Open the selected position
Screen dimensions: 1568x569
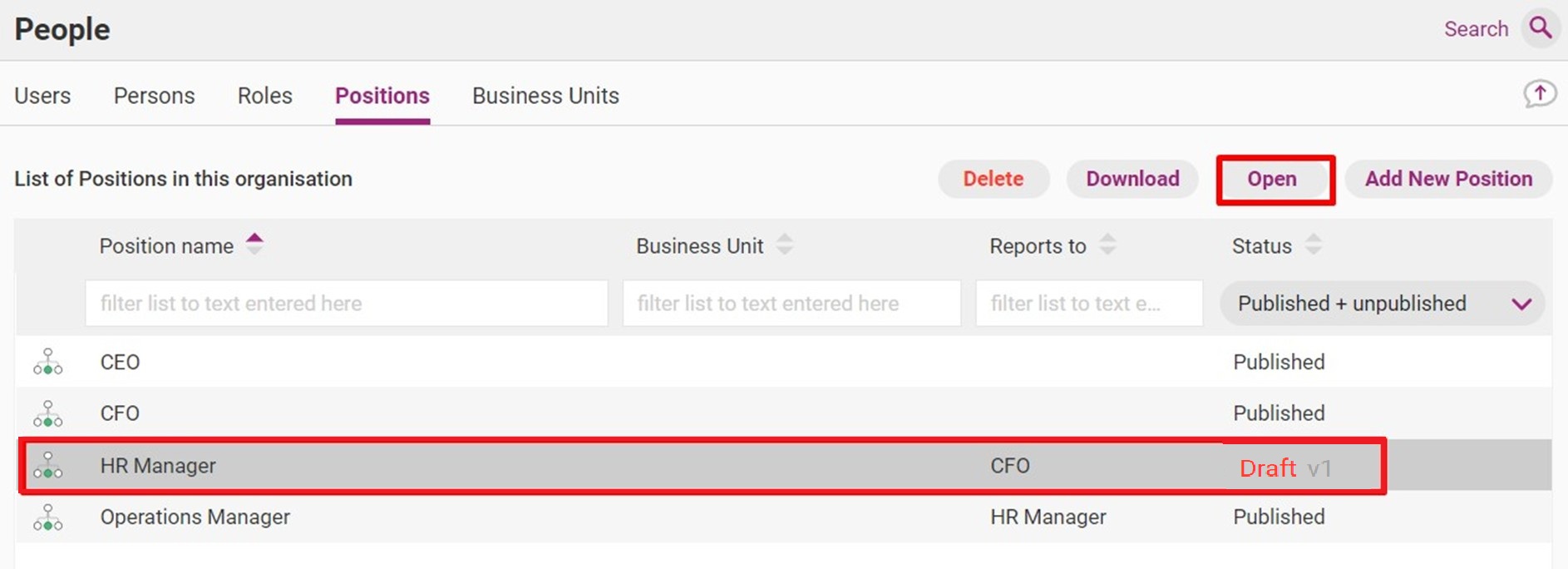[x=1272, y=179]
